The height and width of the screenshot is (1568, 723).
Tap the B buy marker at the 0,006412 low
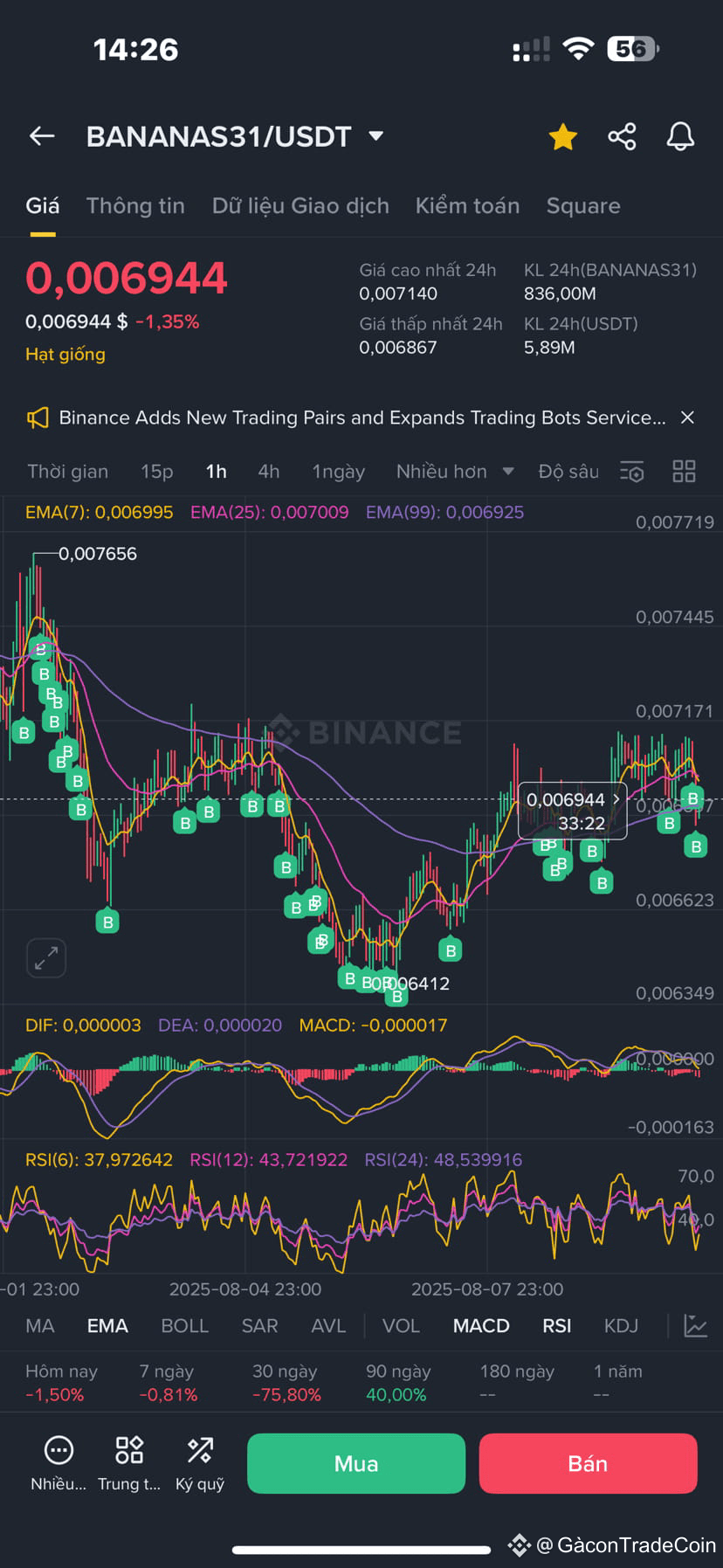click(x=396, y=996)
